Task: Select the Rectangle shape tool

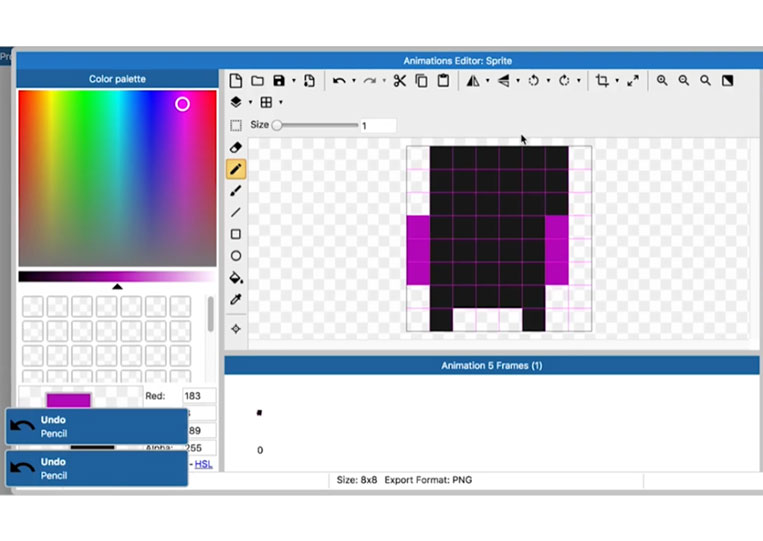Action: (236, 234)
